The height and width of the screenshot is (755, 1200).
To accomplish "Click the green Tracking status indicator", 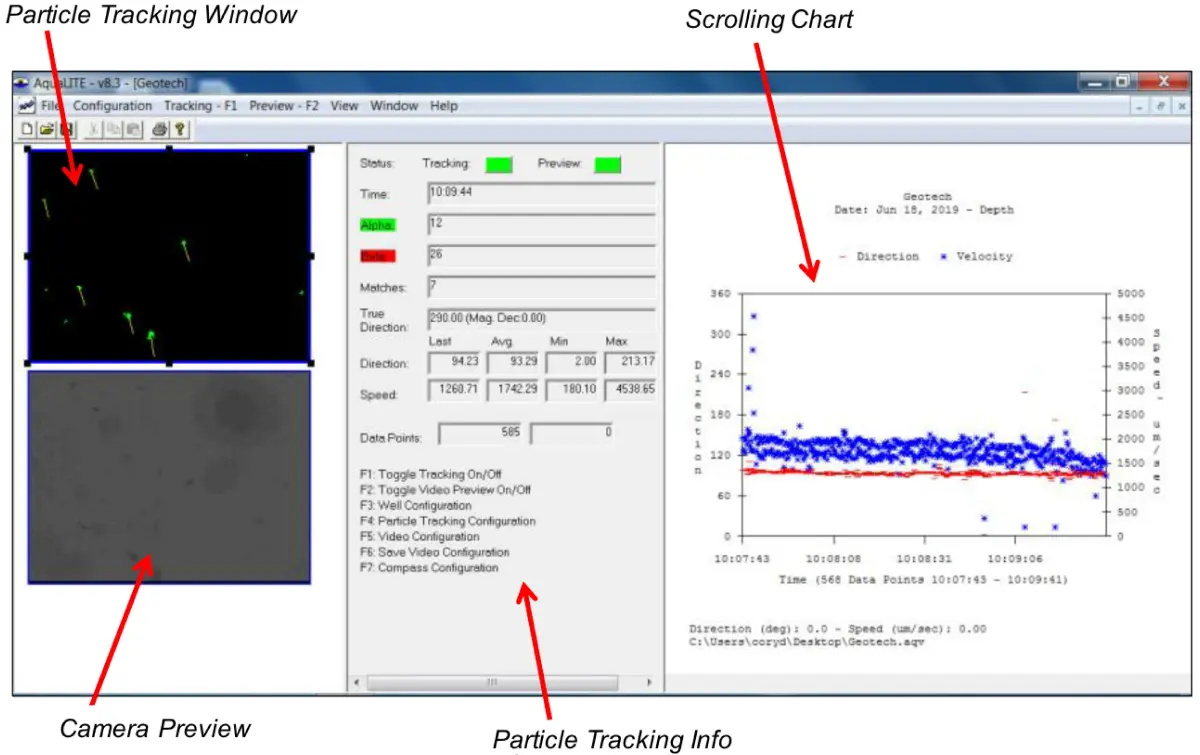I will click(x=498, y=164).
